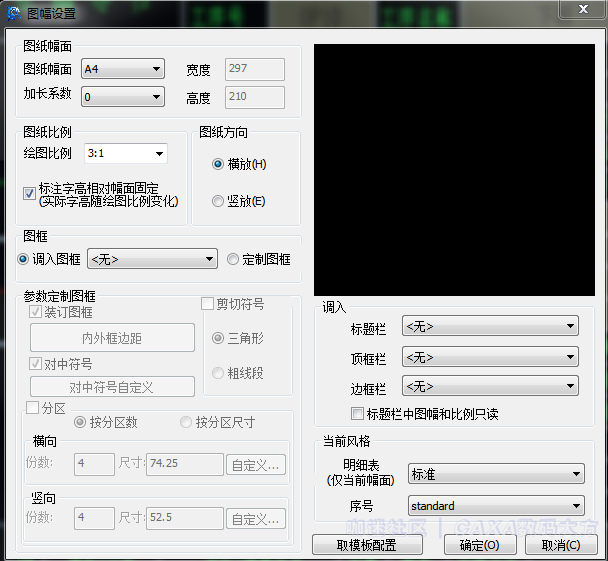Viewport: 608px width, 561px height.
Task: Click the CAXA app icon in title bar
Action: (14, 13)
